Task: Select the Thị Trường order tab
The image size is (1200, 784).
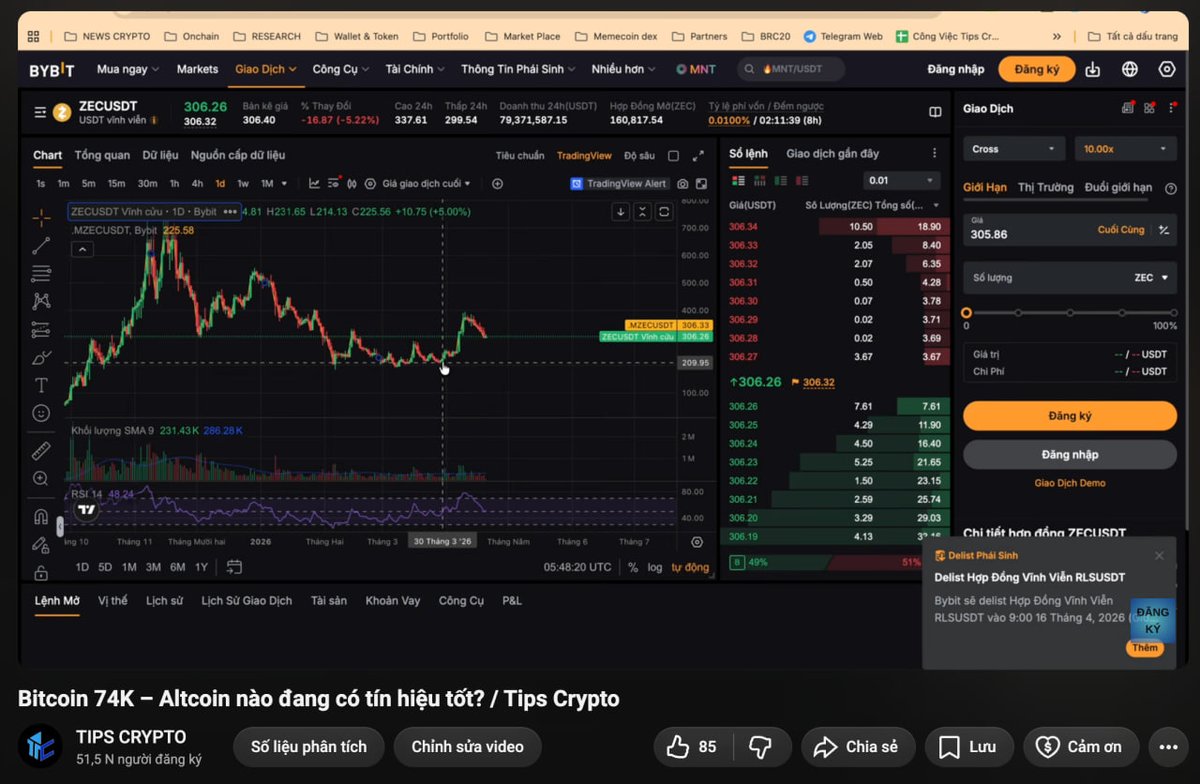Action: point(1046,187)
